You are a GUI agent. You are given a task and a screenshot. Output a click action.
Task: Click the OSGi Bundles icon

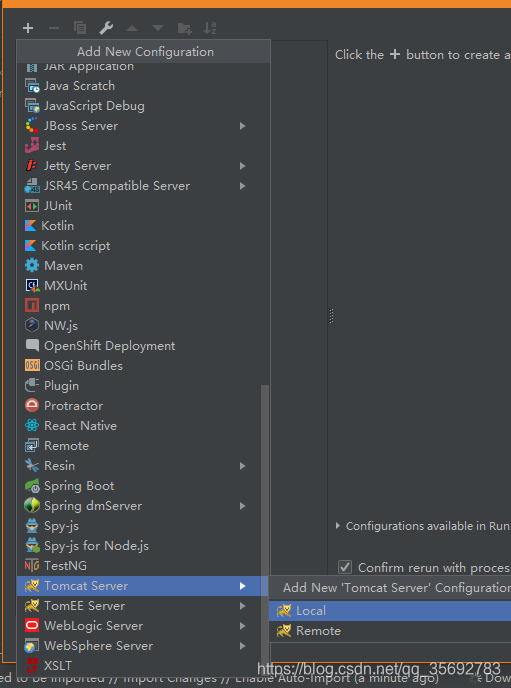click(32, 366)
